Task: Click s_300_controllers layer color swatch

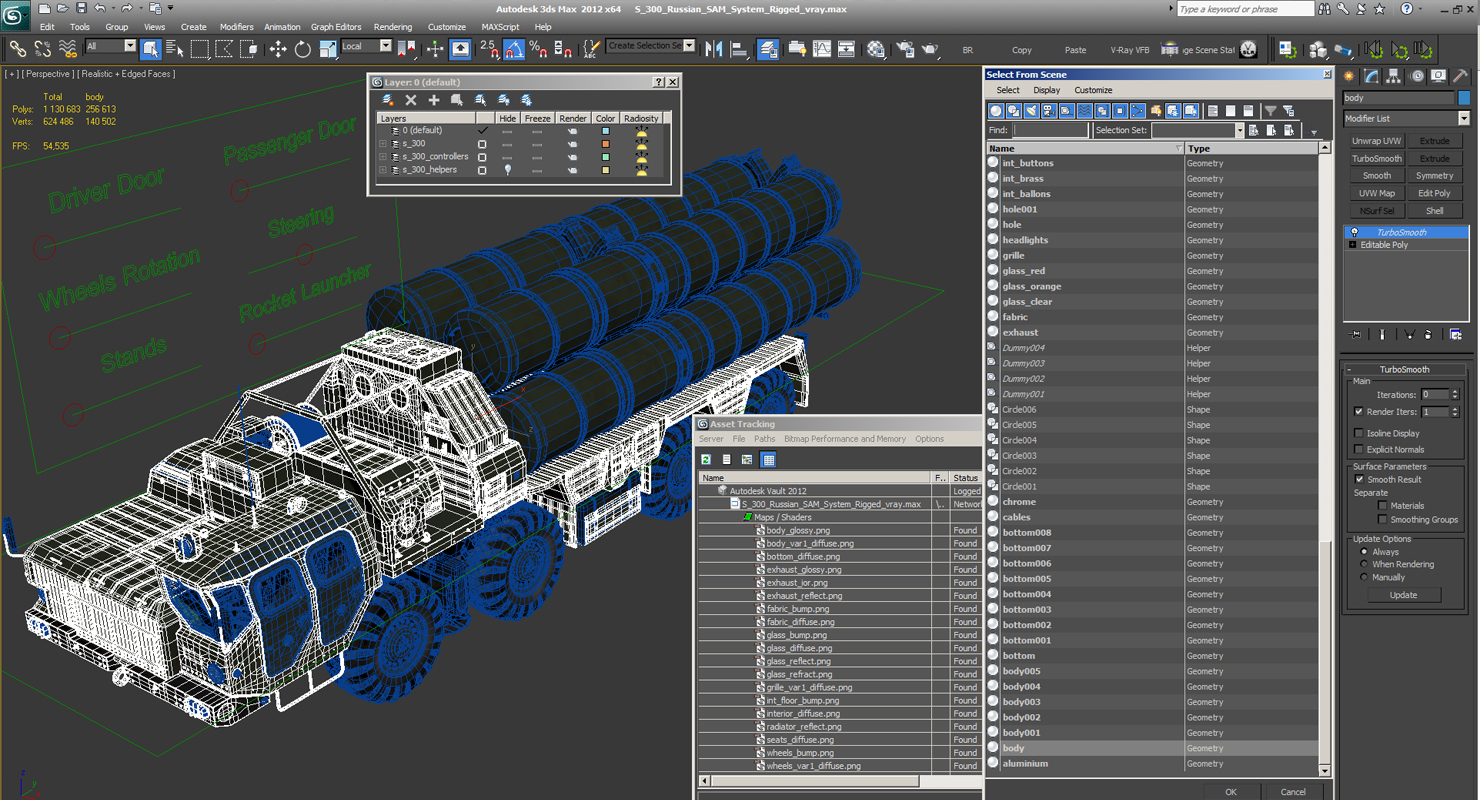Action: coord(605,156)
